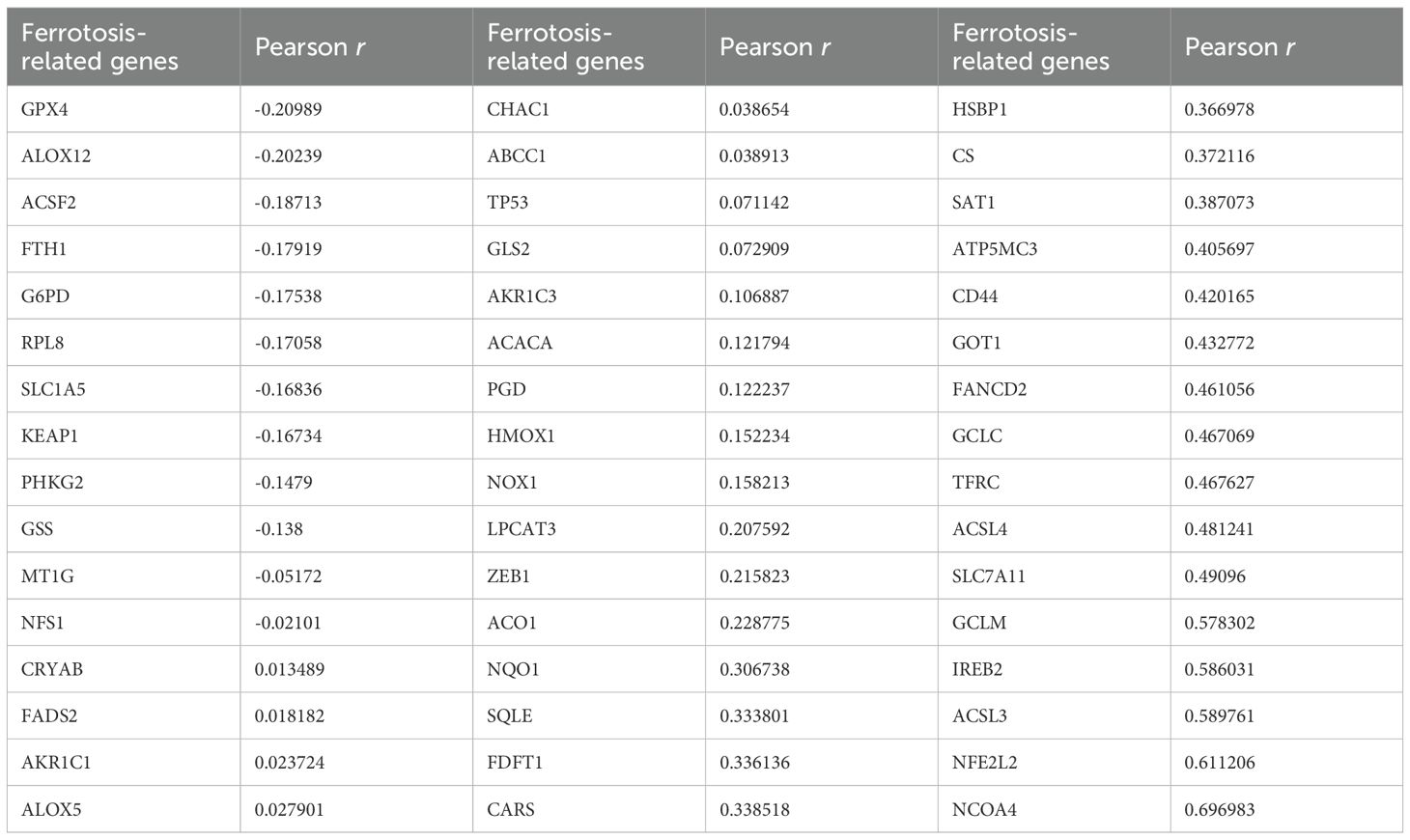Click the SLC7A11 gene entry
Viewport: 1410px width, 840px height.
(988, 575)
